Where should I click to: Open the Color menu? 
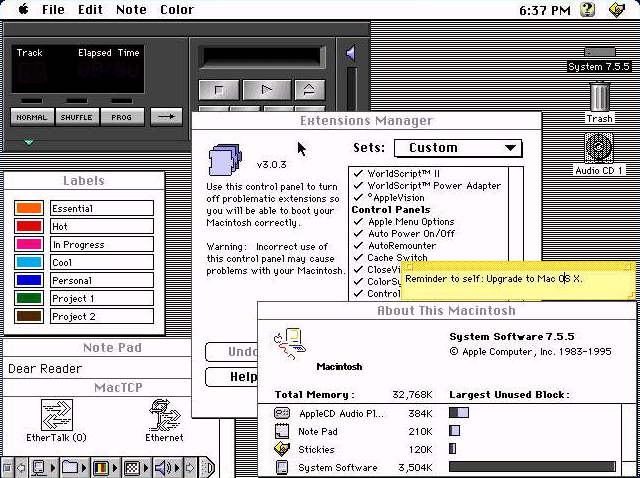[x=177, y=9]
